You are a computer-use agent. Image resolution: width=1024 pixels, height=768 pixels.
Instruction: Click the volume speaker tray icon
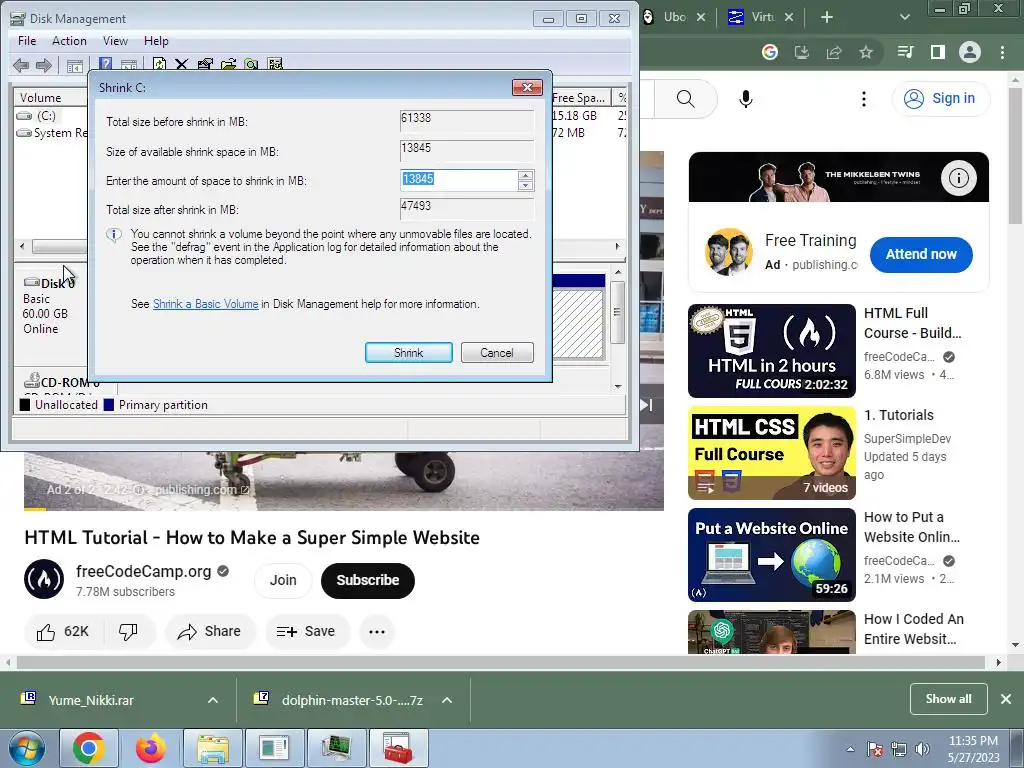pos(923,749)
